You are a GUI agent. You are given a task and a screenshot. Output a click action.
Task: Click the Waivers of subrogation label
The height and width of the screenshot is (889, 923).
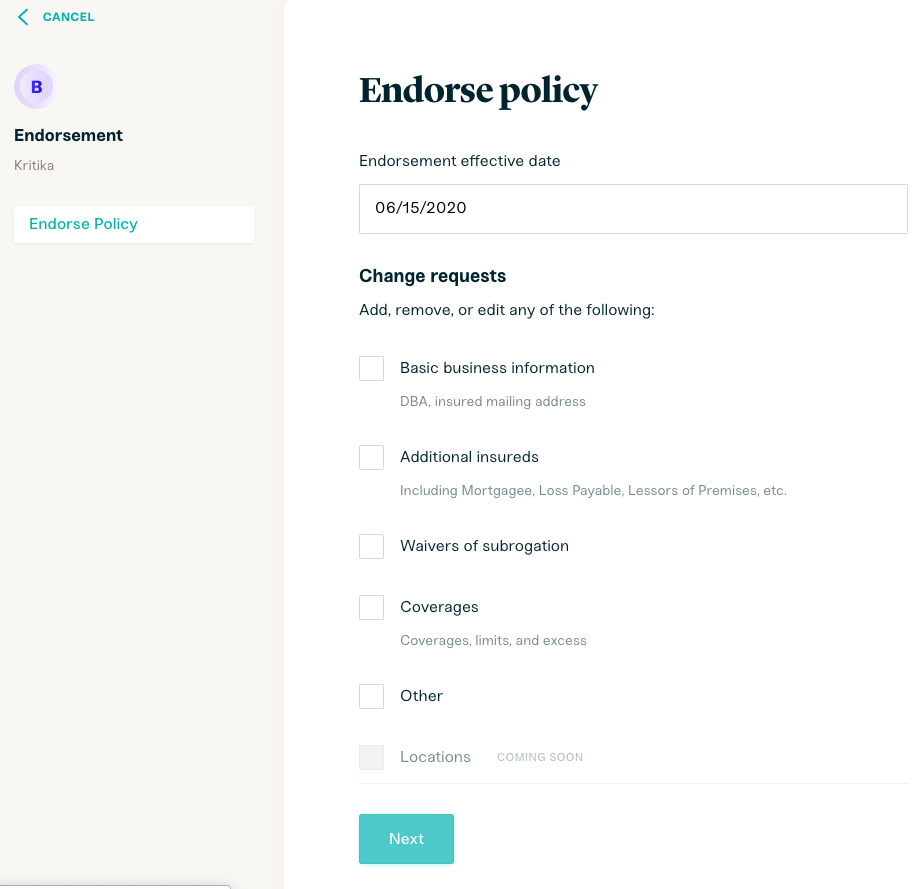click(484, 546)
